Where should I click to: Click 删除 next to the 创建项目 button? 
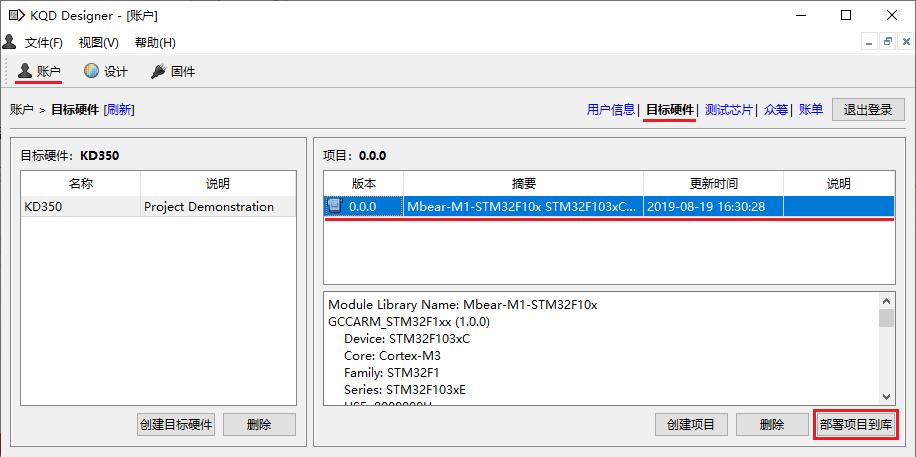[x=772, y=424]
